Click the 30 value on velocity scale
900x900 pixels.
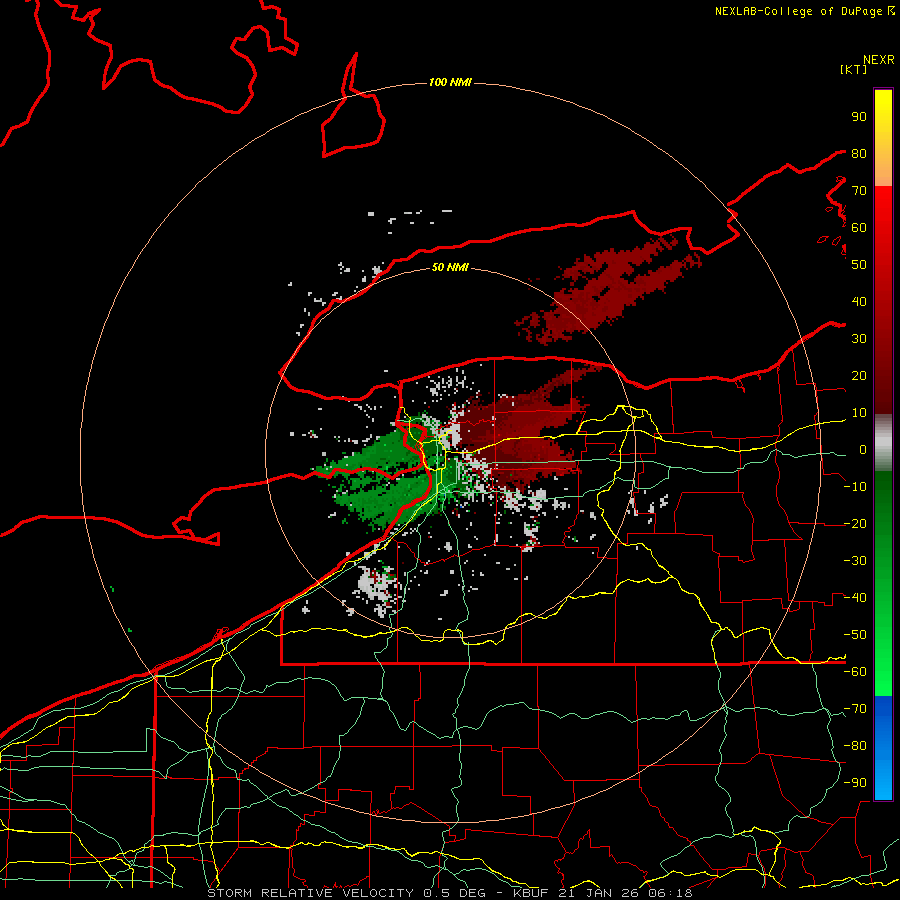pos(859,339)
